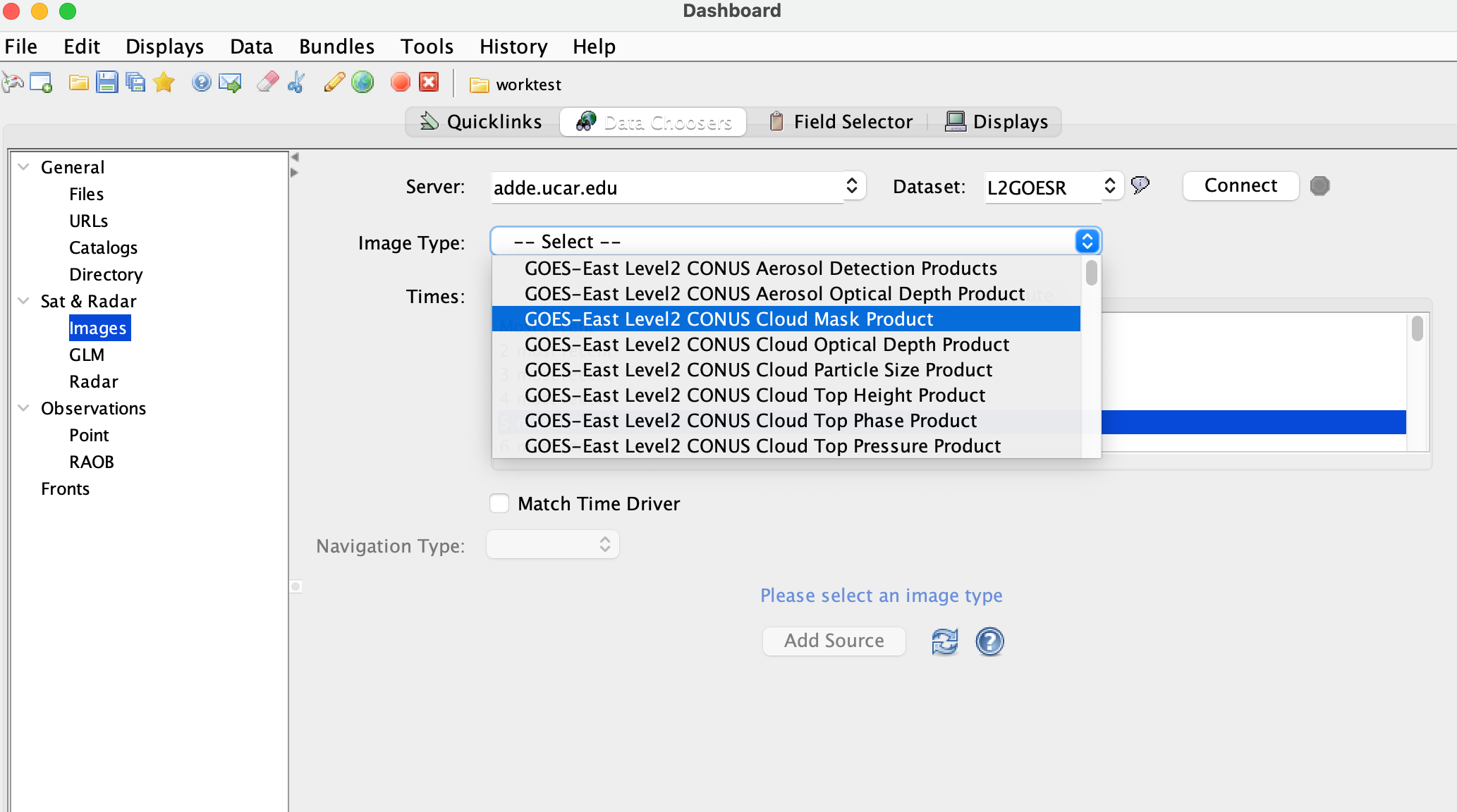Select Radar in the chooser tree
This screenshot has width=1457, height=812.
pos(93,381)
